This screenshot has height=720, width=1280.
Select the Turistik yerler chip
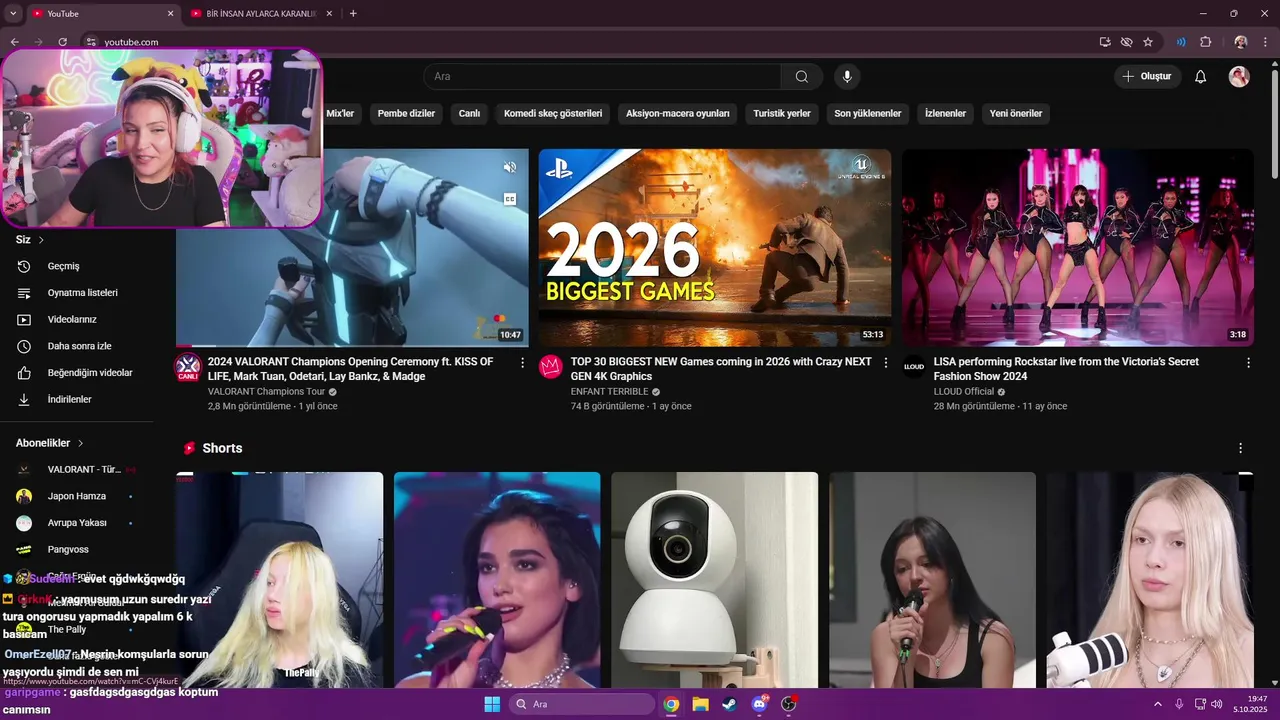point(782,113)
